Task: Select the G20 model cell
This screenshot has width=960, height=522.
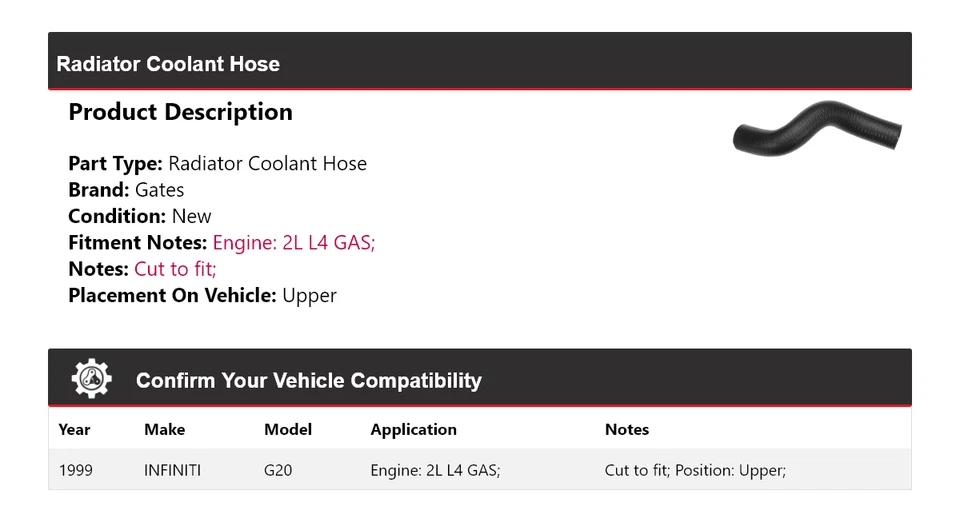Action: [278, 469]
